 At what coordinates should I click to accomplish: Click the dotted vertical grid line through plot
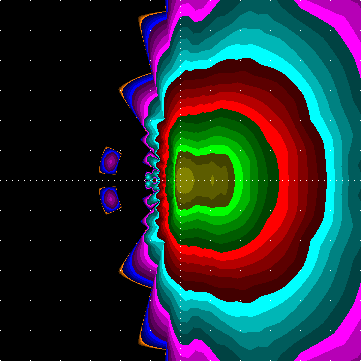(180, 180)
